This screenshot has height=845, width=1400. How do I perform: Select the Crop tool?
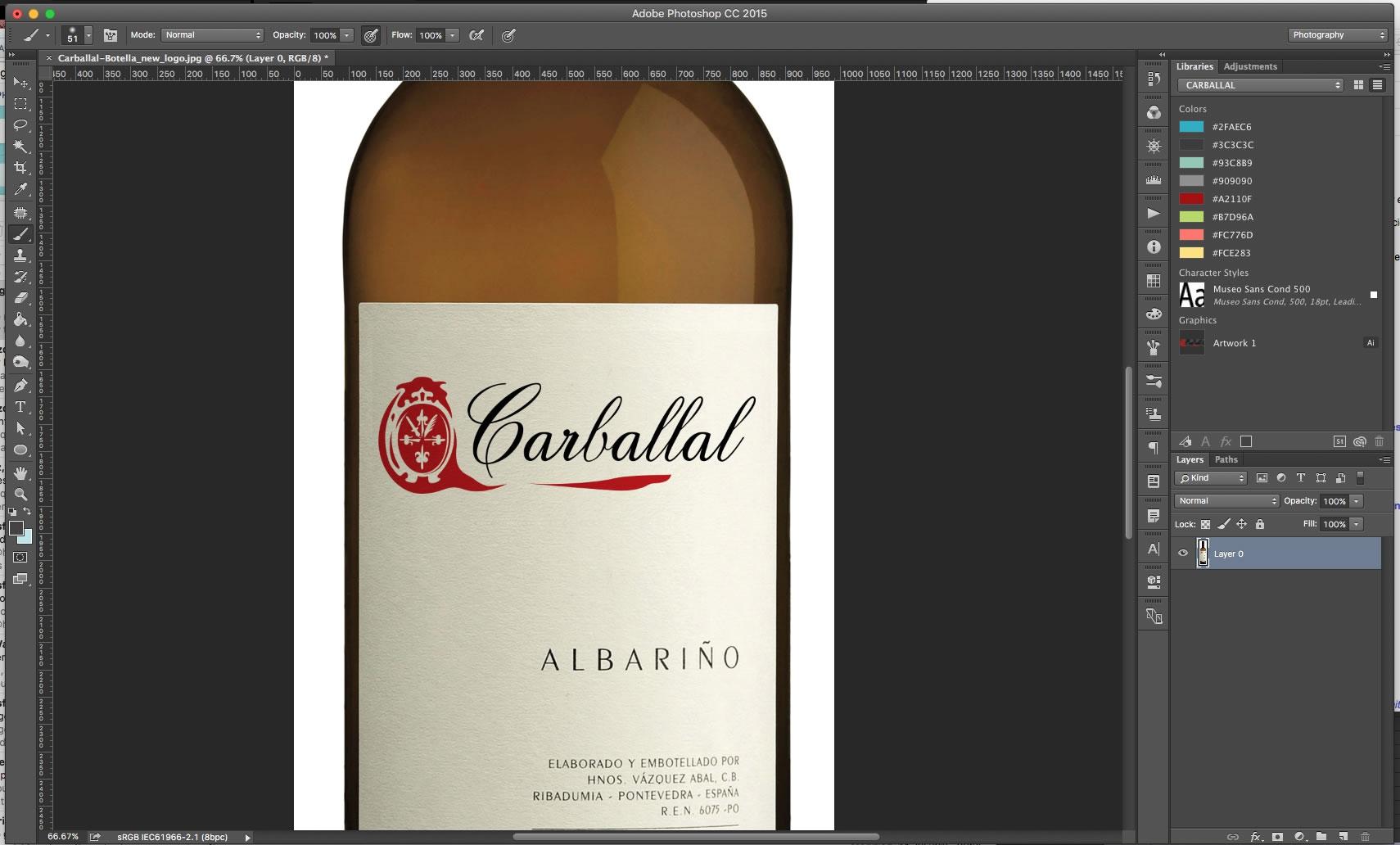point(20,168)
